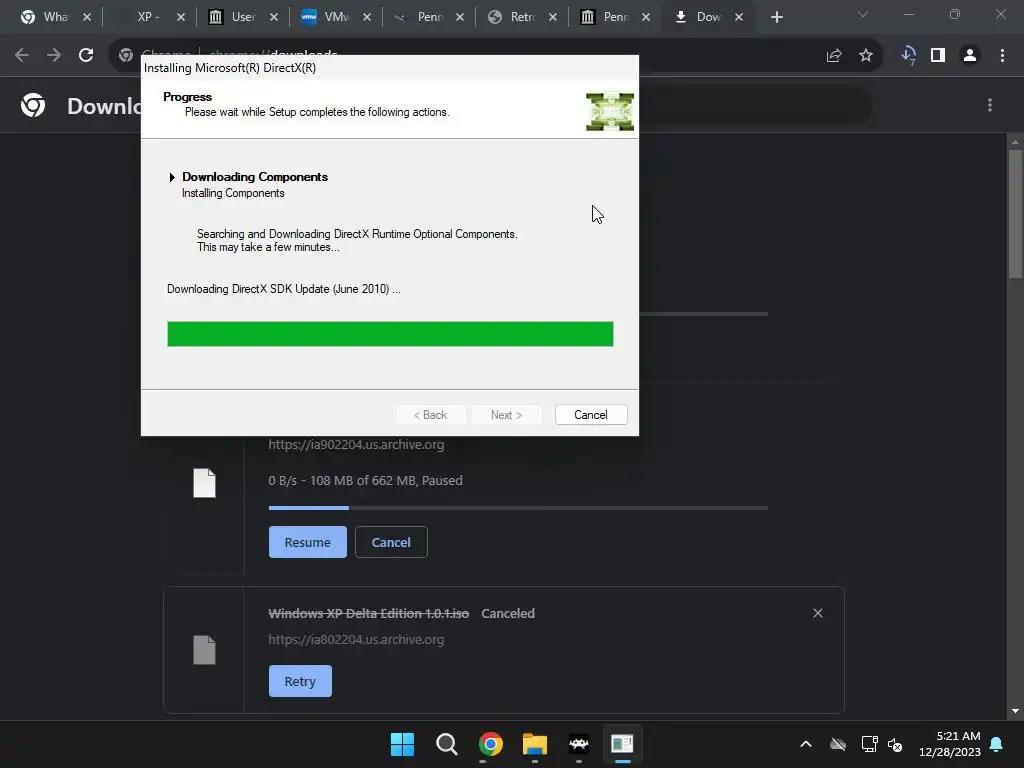Switch to the VMware tab

pyautogui.click(x=335, y=17)
